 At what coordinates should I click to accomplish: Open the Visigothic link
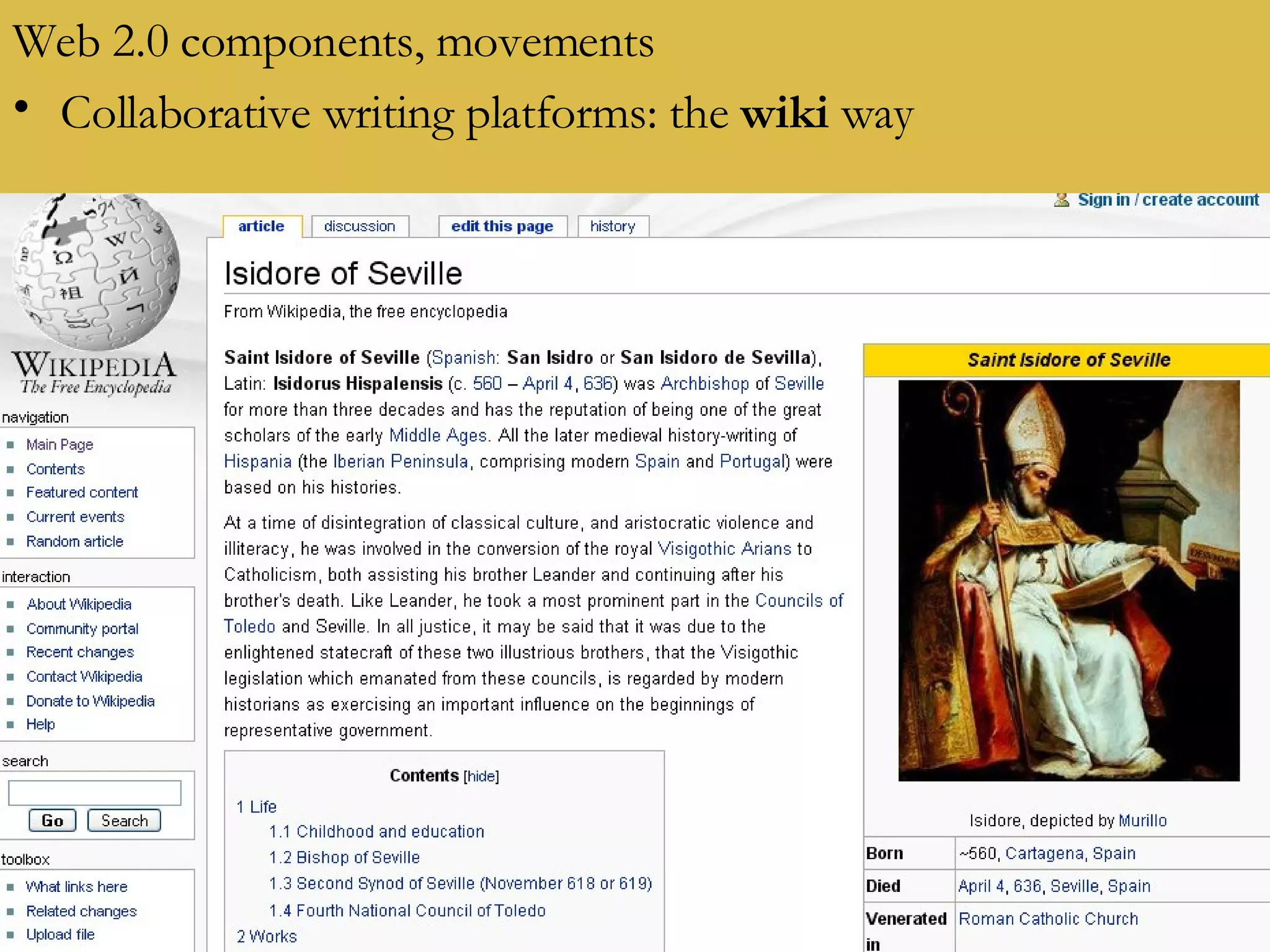(x=696, y=549)
